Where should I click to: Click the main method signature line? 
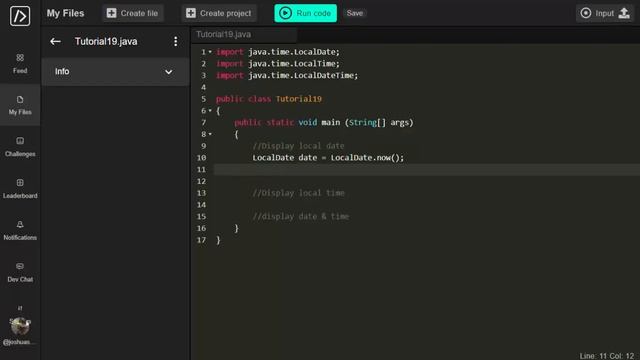(324, 122)
